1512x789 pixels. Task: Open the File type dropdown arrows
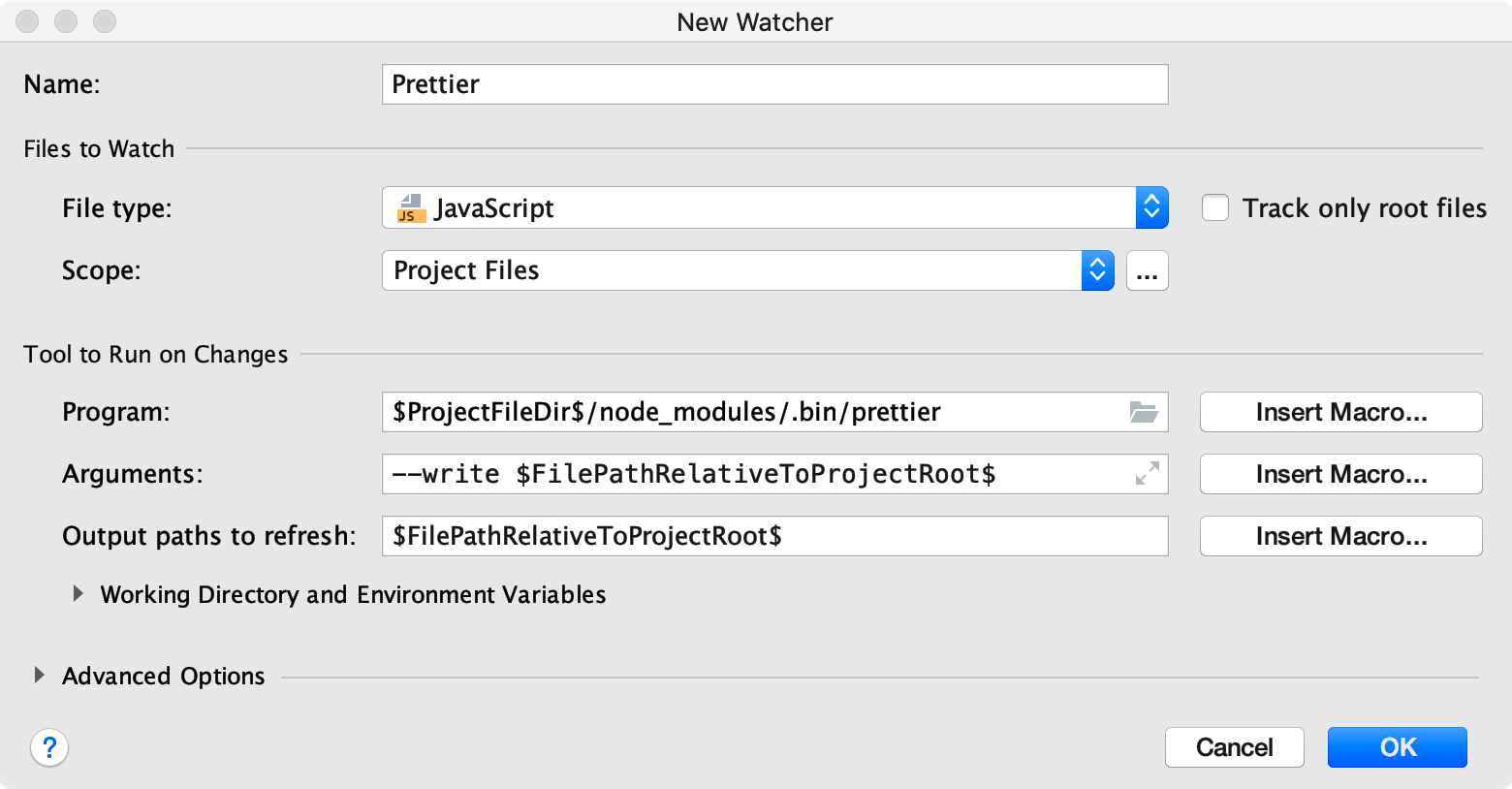1151,208
